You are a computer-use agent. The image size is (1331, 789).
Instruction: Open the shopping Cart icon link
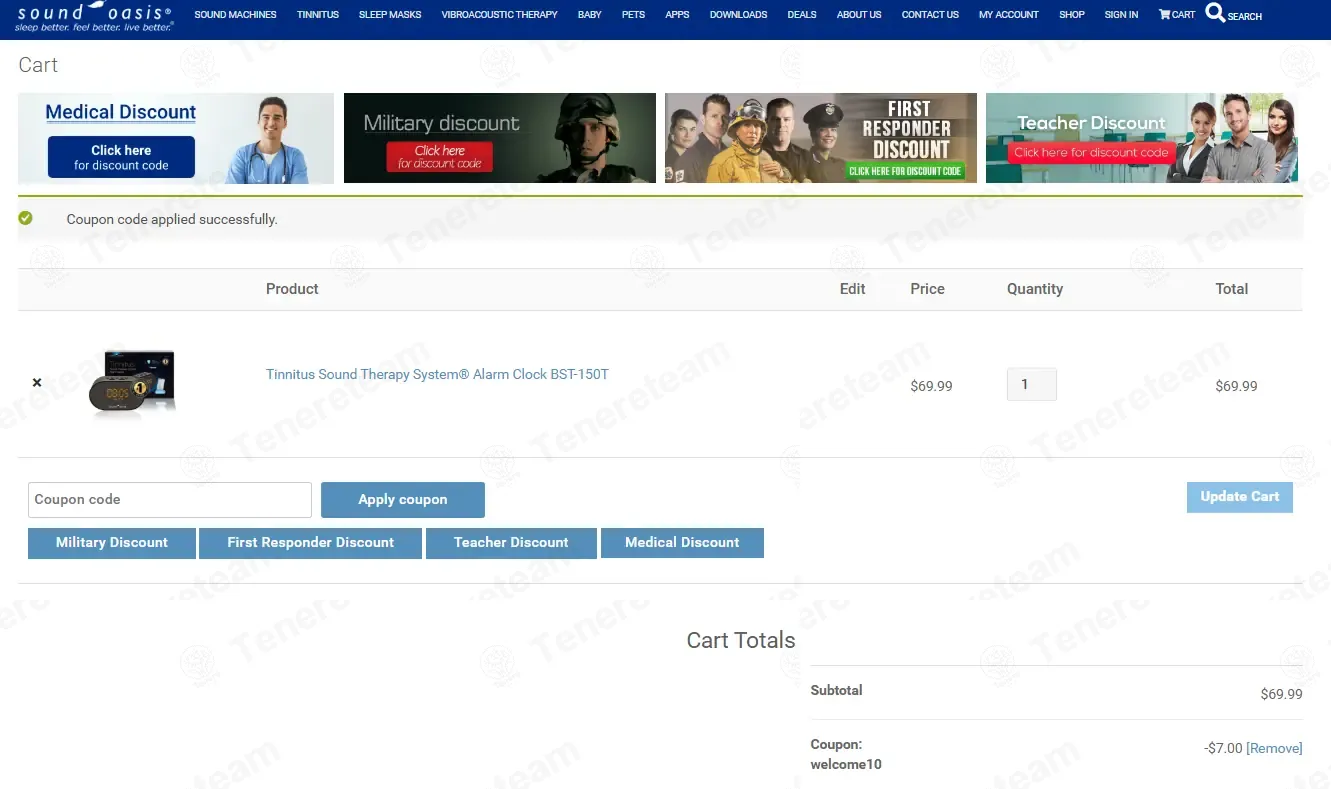[1177, 15]
